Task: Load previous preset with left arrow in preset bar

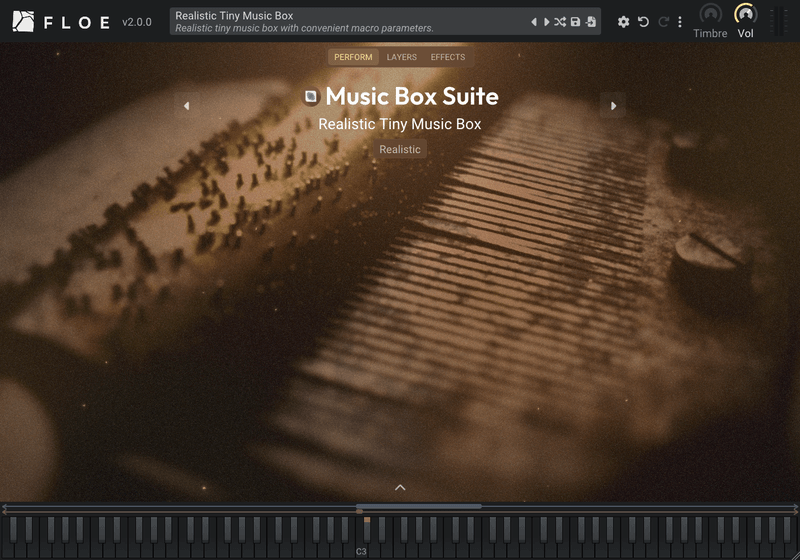Action: (x=534, y=22)
